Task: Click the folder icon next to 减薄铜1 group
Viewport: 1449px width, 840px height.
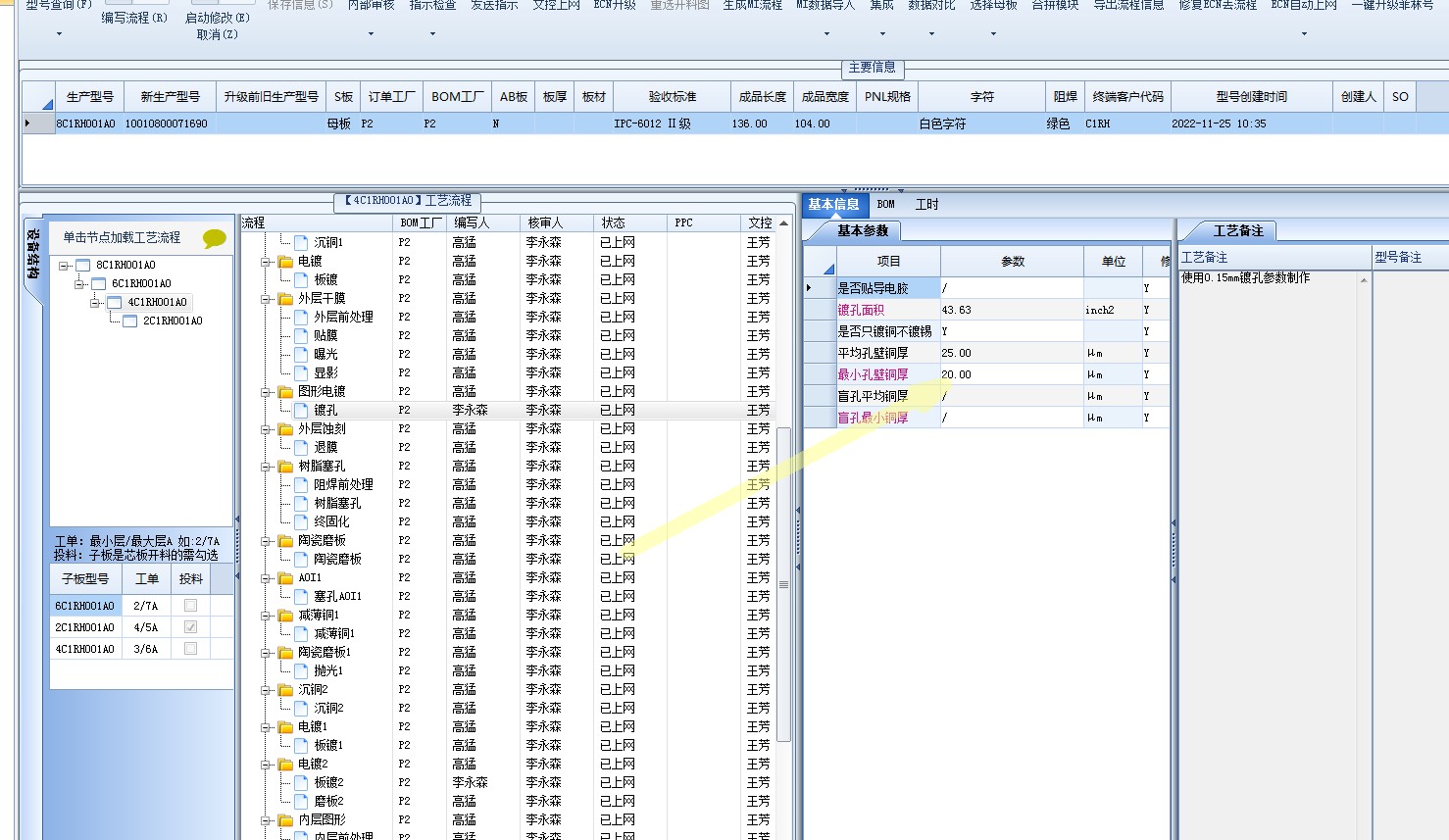Action: tap(285, 615)
